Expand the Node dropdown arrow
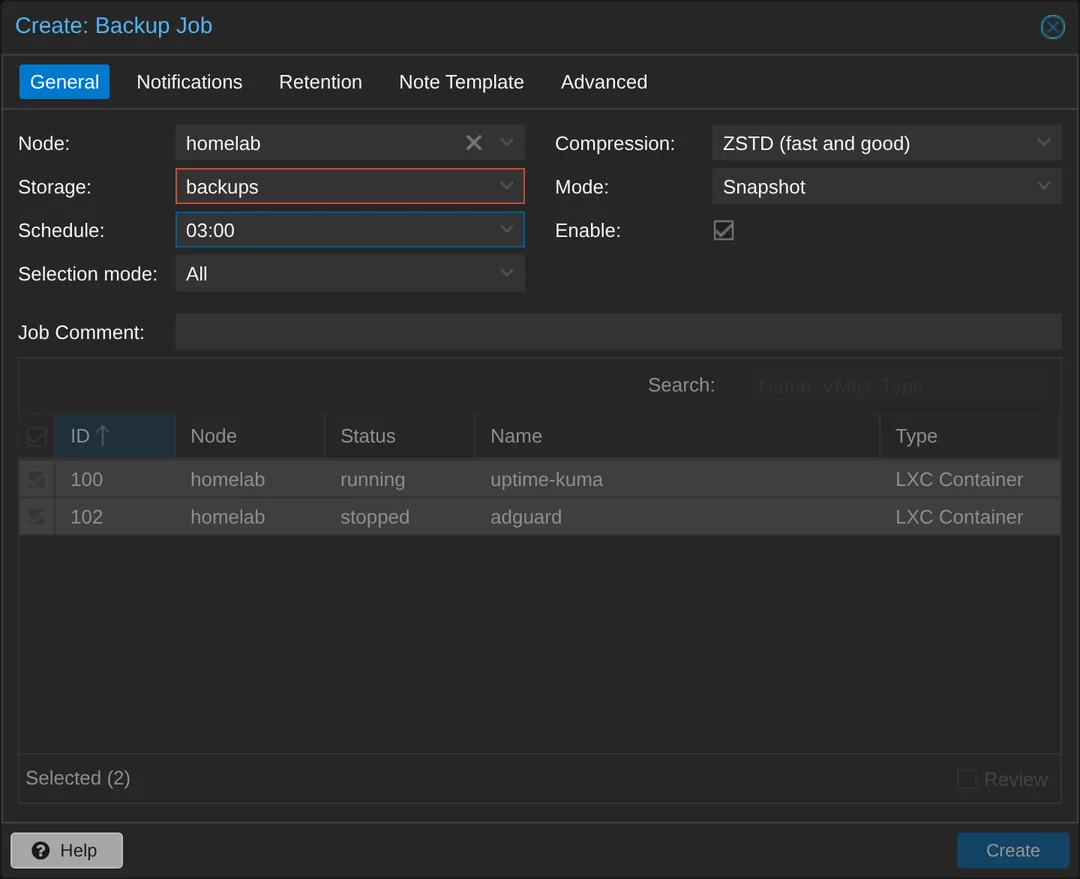The height and width of the screenshot is (879, 1080). [x=506, y=143]
